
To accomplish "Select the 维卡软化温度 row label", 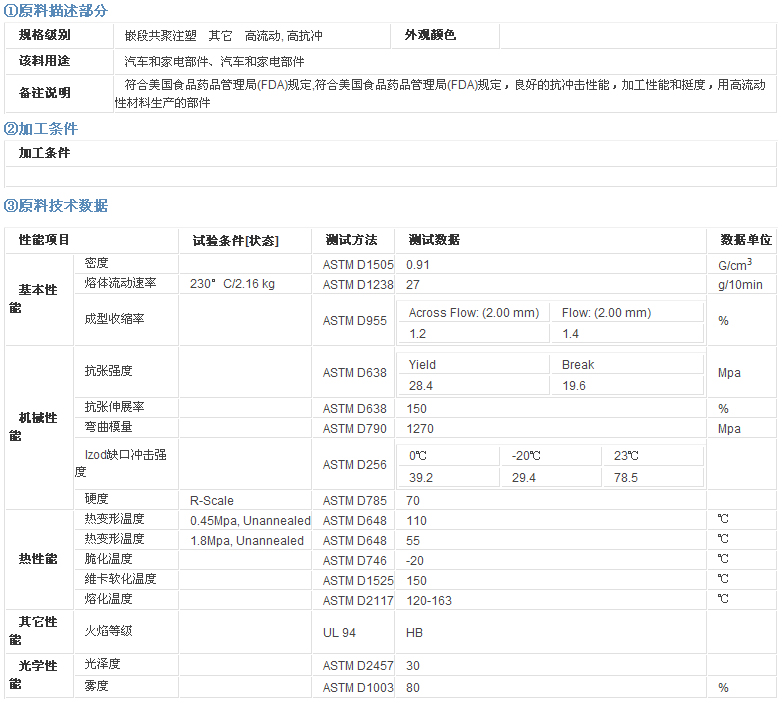I will pos(120,579).
